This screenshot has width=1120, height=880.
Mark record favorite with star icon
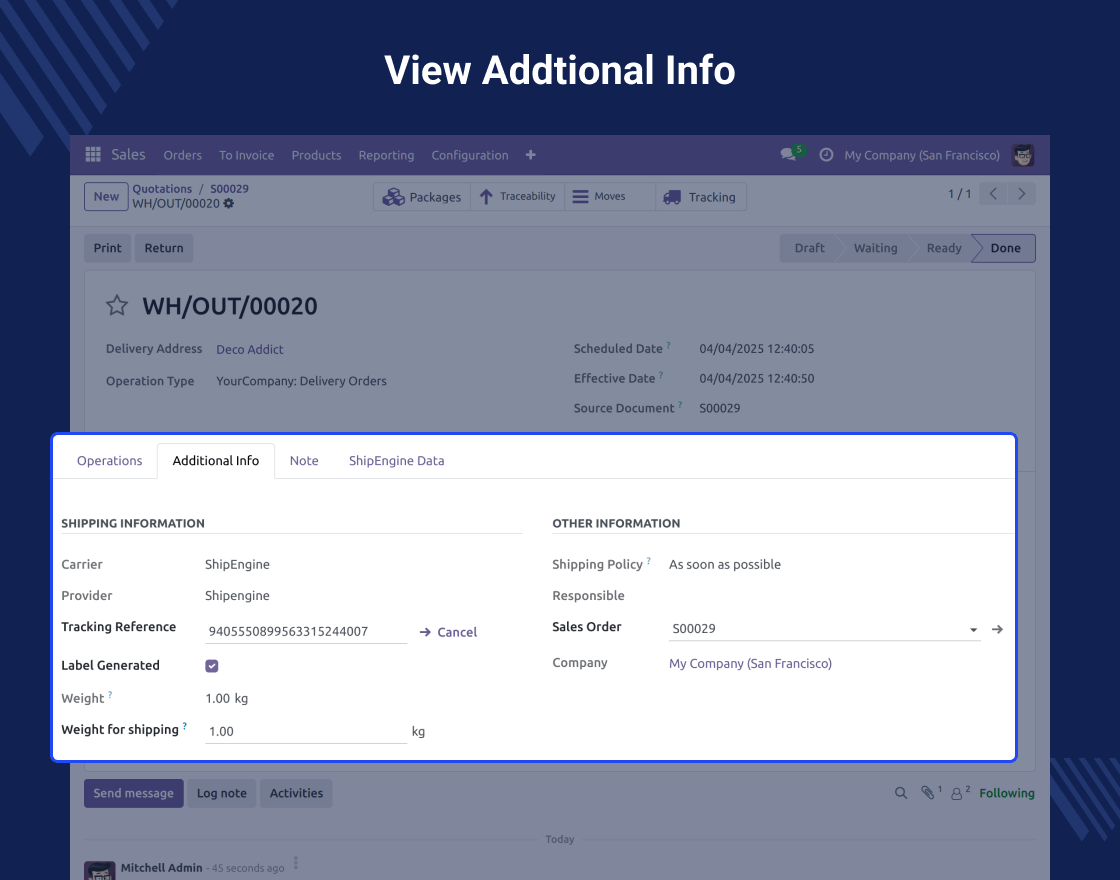(x=117, y=306)
